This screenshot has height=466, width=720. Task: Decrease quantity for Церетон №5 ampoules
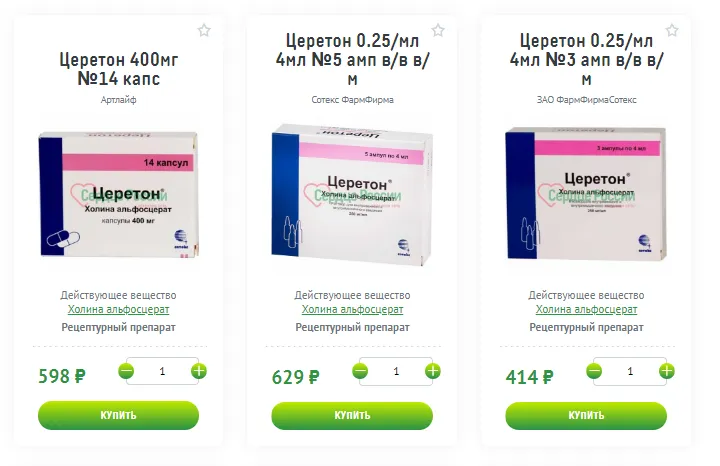click(x=360, y=371)
